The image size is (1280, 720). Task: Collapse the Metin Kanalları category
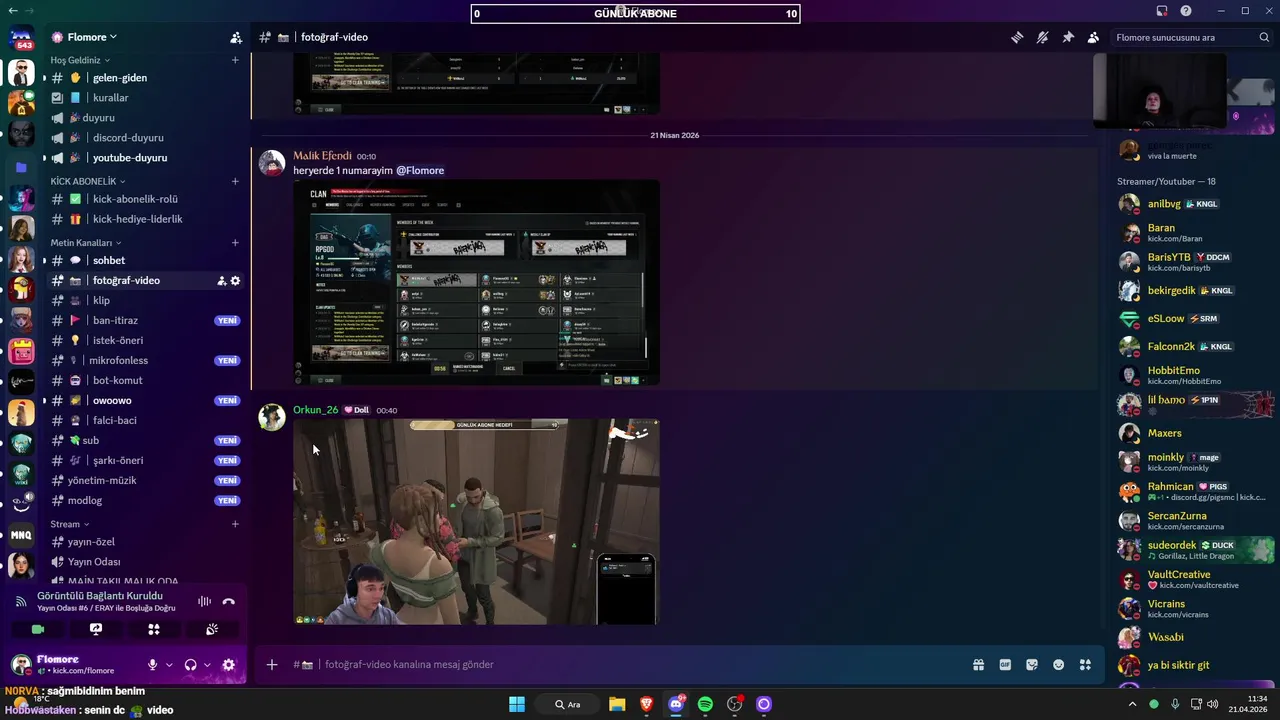pos(86,242)
